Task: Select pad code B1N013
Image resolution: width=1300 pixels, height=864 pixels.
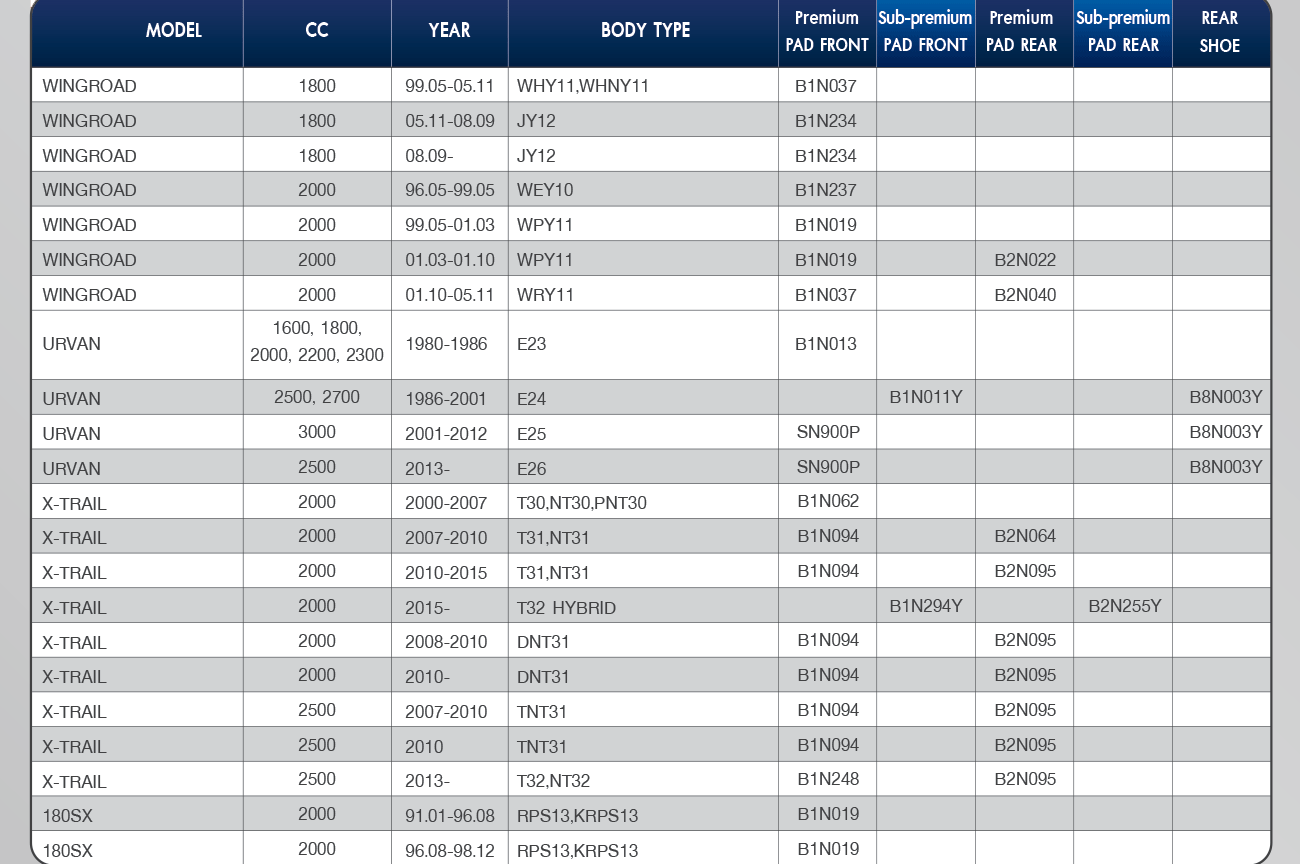Action: [x=826, y=344]
